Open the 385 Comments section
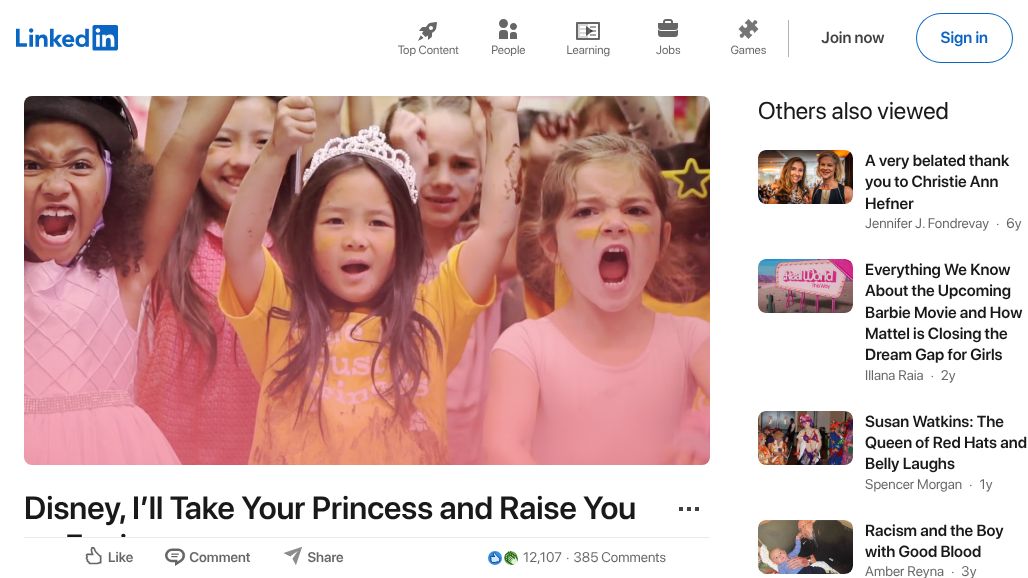Screen dimensions: 1028x578 (x=620, y=557)
